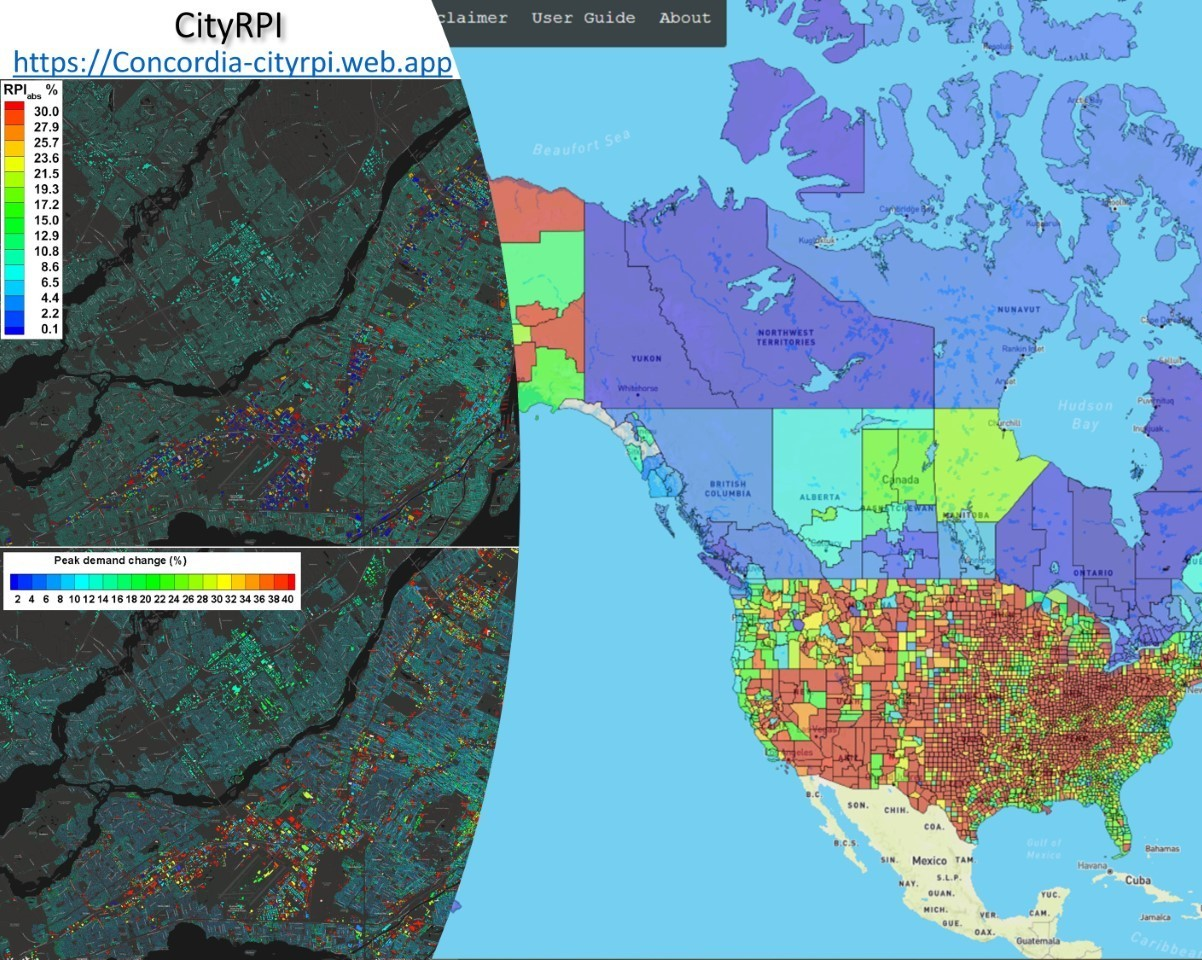Select the Northwest Territories map region
Viewport: 1202px width, 960px height.
tap(785, 336)
